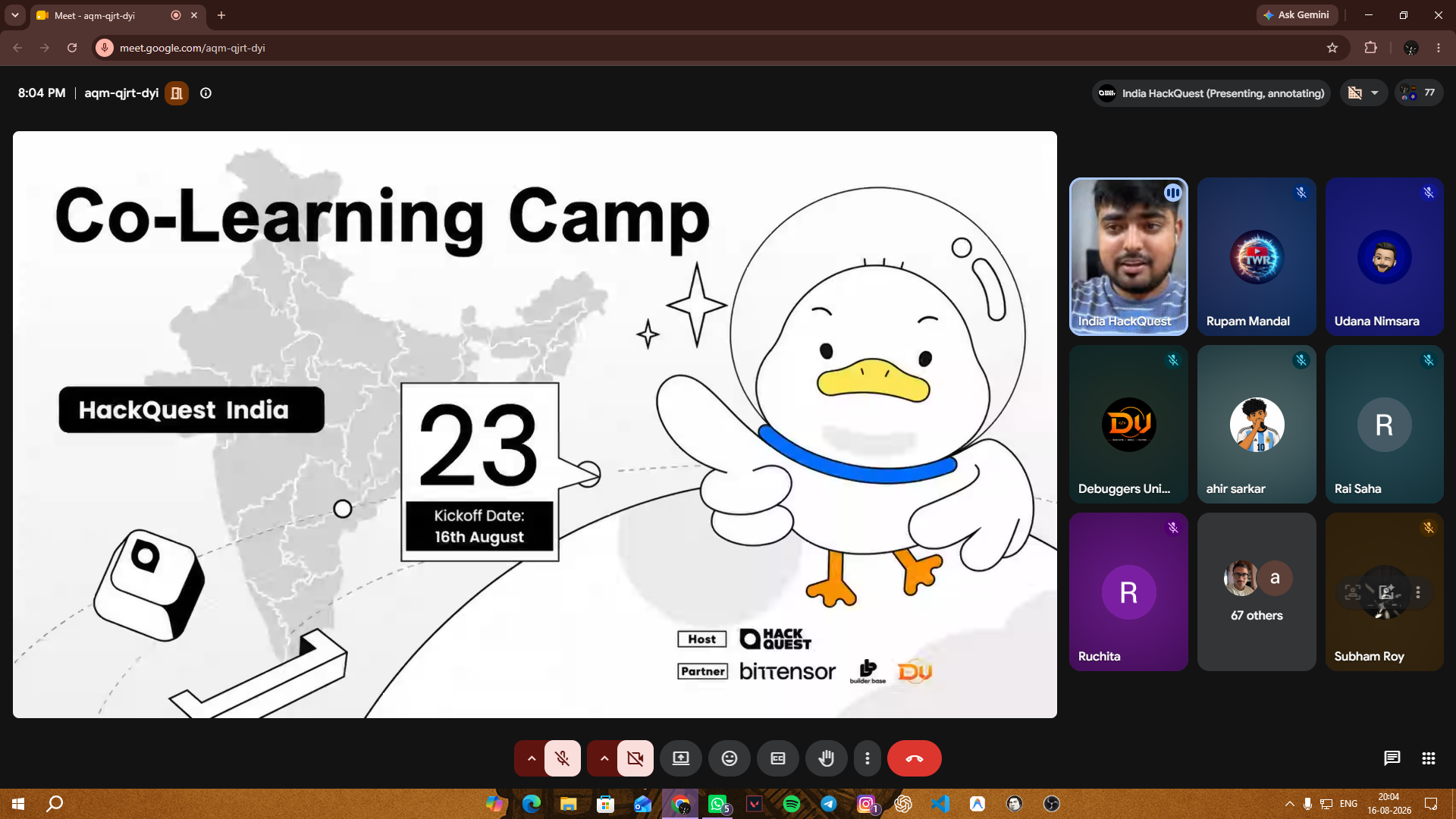Image resolution: width=1456 pixels, height=819 pixels.
Task: Select Udana Nimsara participant tile
Action: coord(1385,256)
